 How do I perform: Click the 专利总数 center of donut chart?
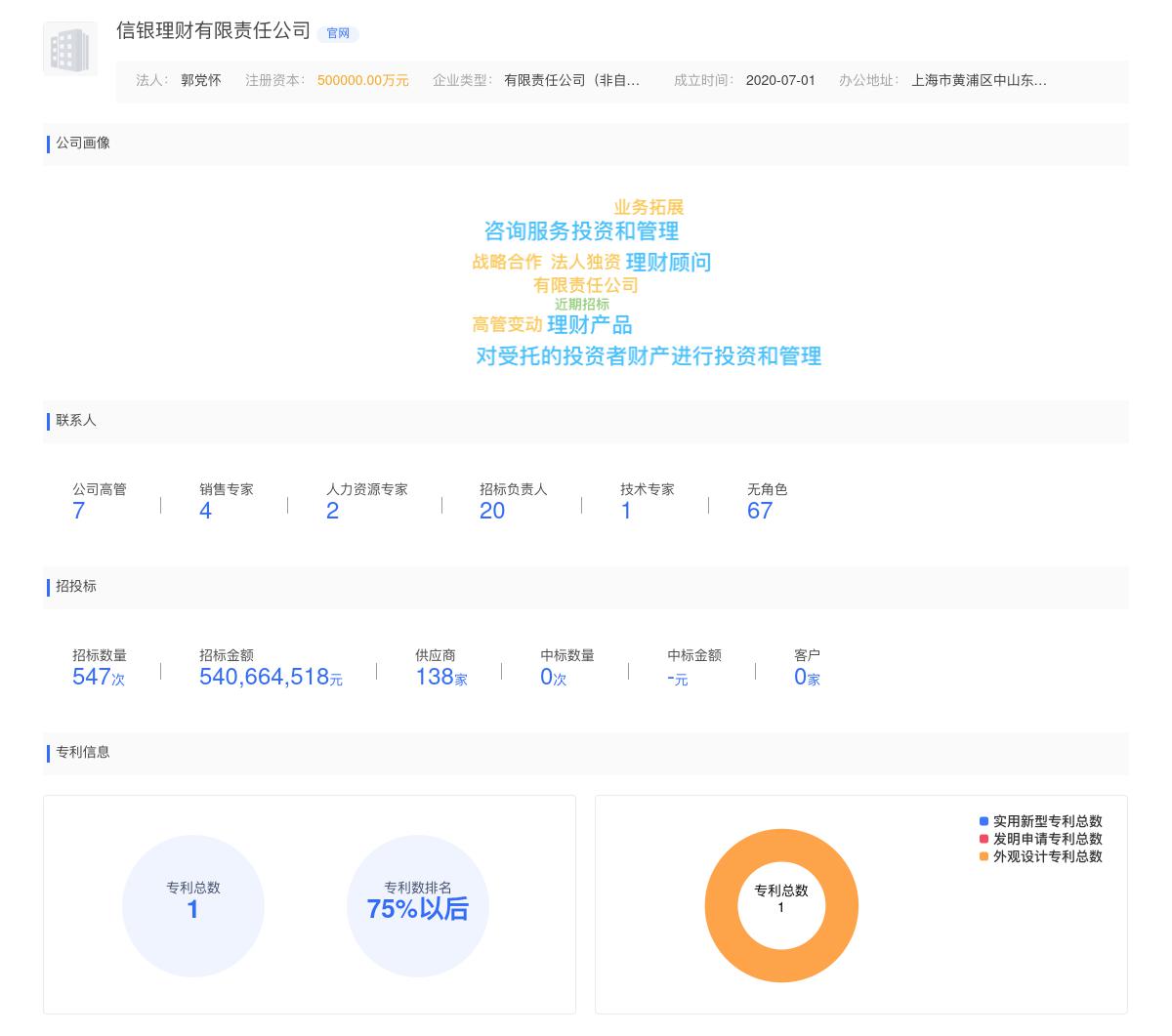click(x=780, y=898)
